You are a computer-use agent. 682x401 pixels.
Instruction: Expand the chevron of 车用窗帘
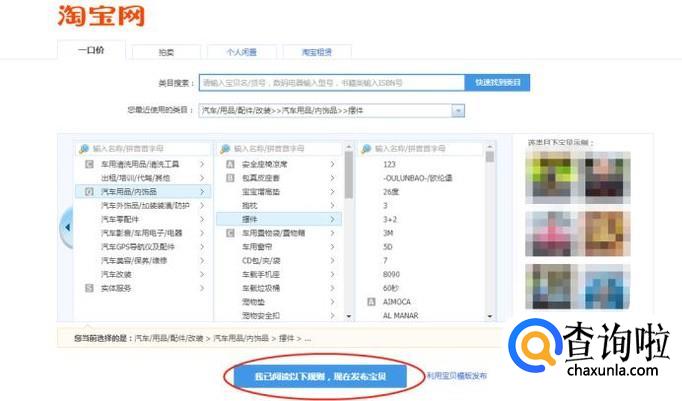[332, 247]
